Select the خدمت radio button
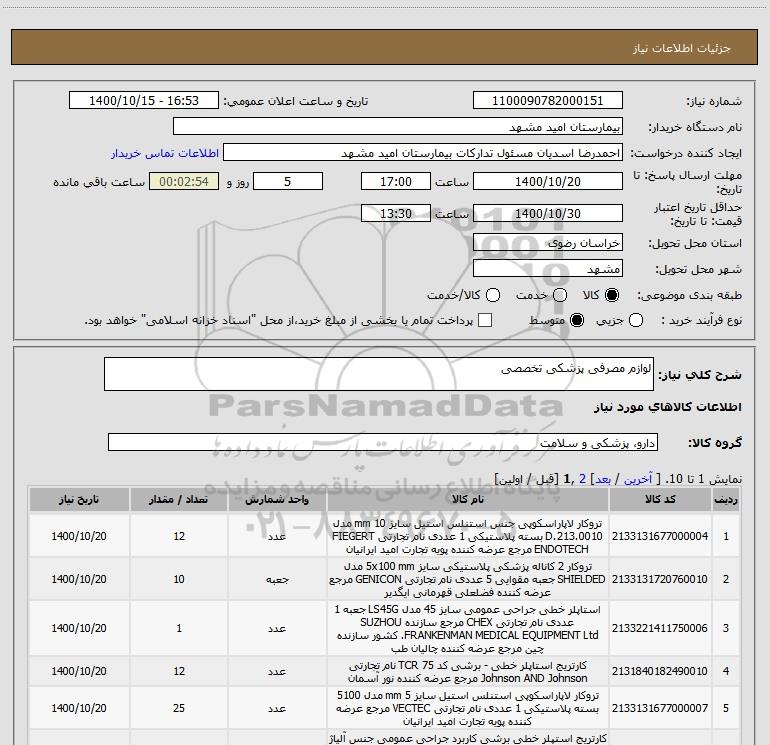This screenshot has height=745, width=770. point(560,295)
